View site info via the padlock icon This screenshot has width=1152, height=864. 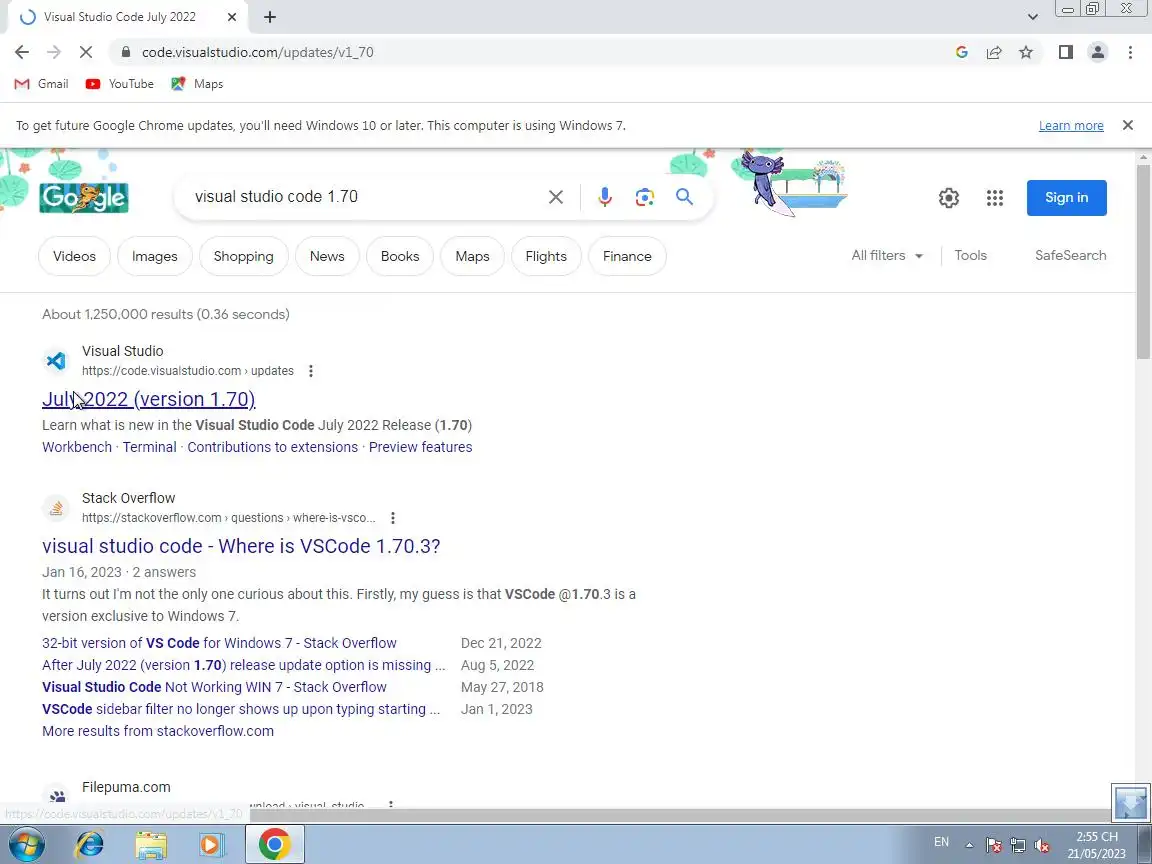[x=126, y=52]
